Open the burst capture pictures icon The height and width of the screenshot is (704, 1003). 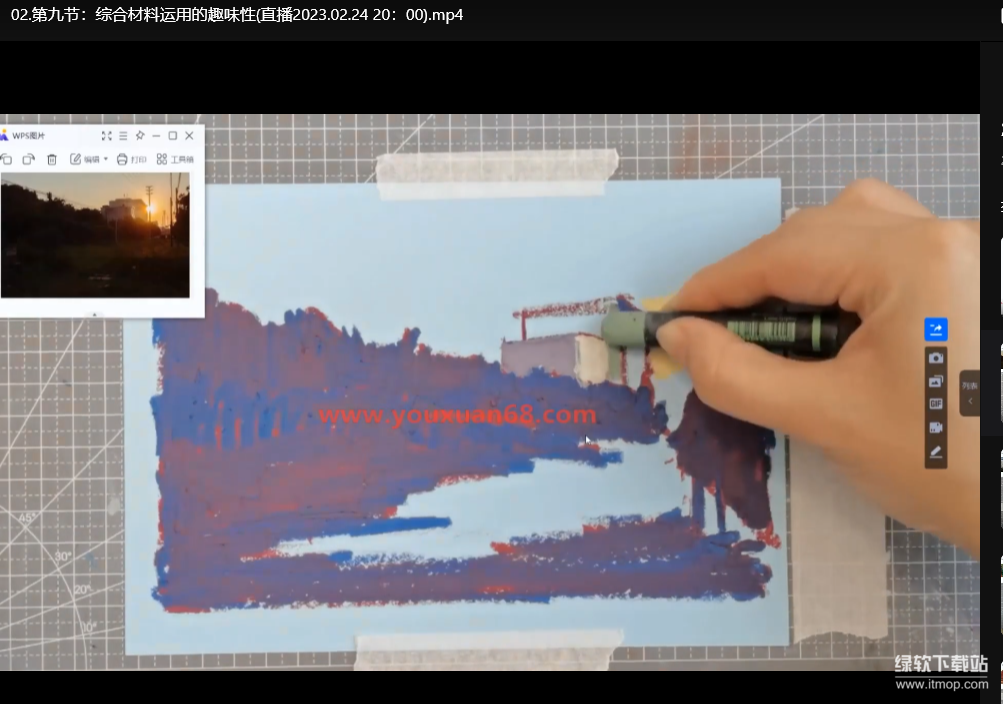936,381
